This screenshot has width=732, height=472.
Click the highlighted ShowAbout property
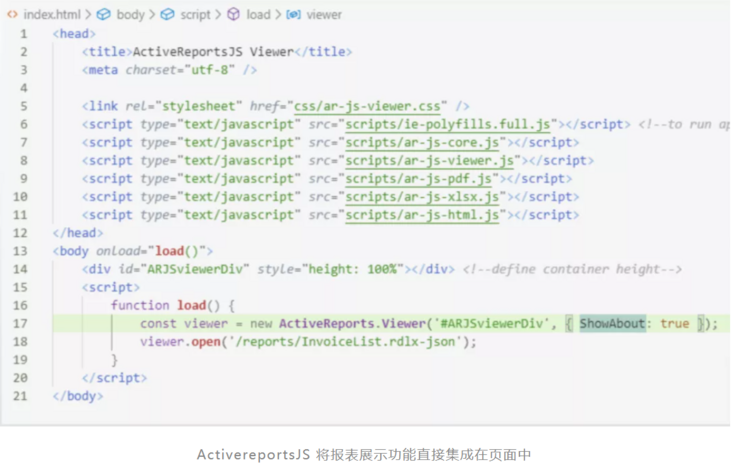[x=612, y=324]
